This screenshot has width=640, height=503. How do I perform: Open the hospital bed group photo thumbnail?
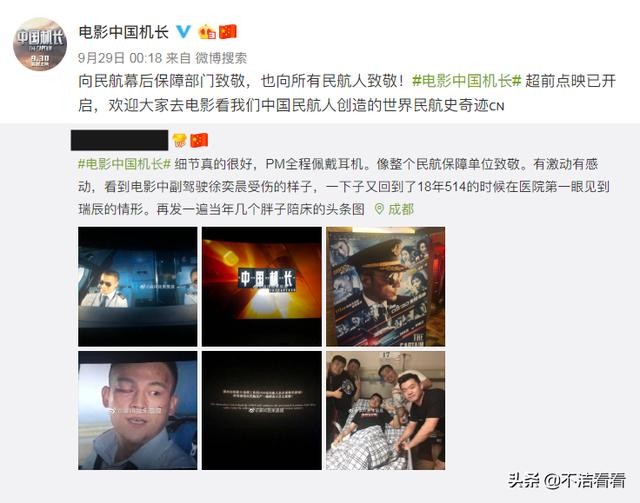(385, 410)
